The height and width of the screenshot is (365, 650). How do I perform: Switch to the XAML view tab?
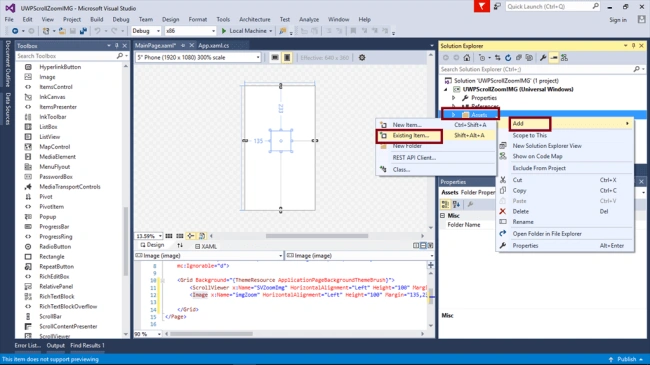[206, 246]
